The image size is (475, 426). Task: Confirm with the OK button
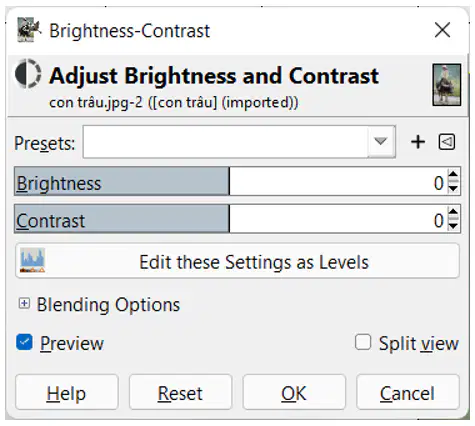point(294,392)
